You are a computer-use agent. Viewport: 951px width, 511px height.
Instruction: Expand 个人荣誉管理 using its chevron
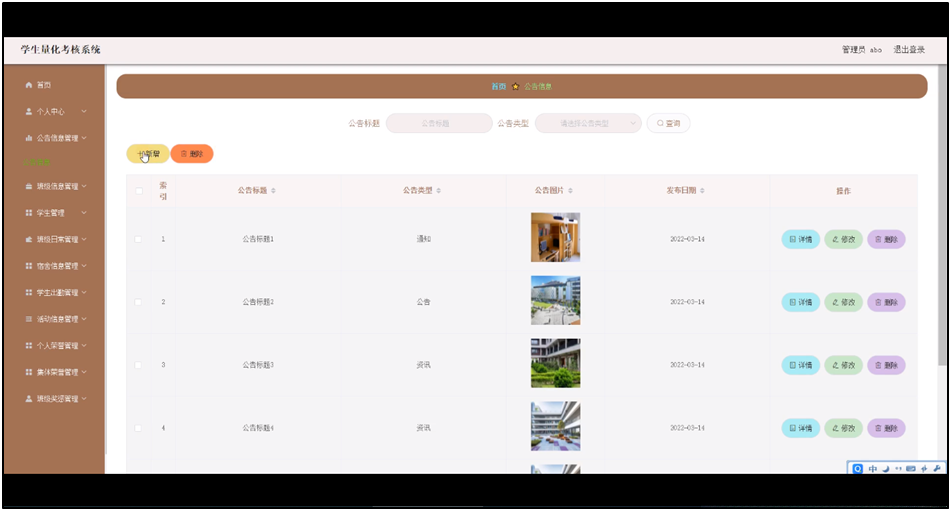[84, 346]
